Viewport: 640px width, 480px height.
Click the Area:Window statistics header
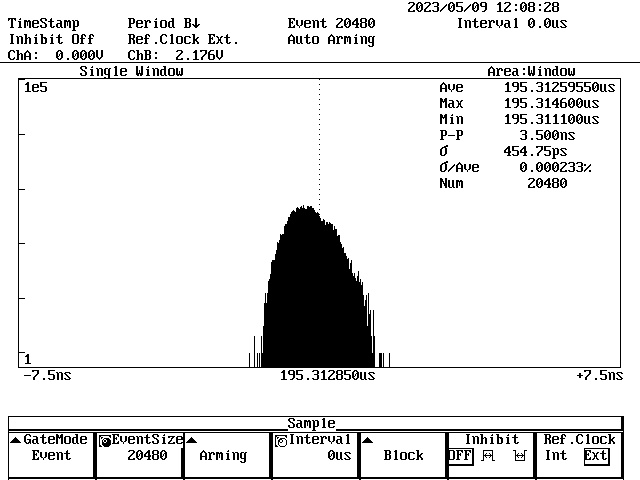[531, 72]
